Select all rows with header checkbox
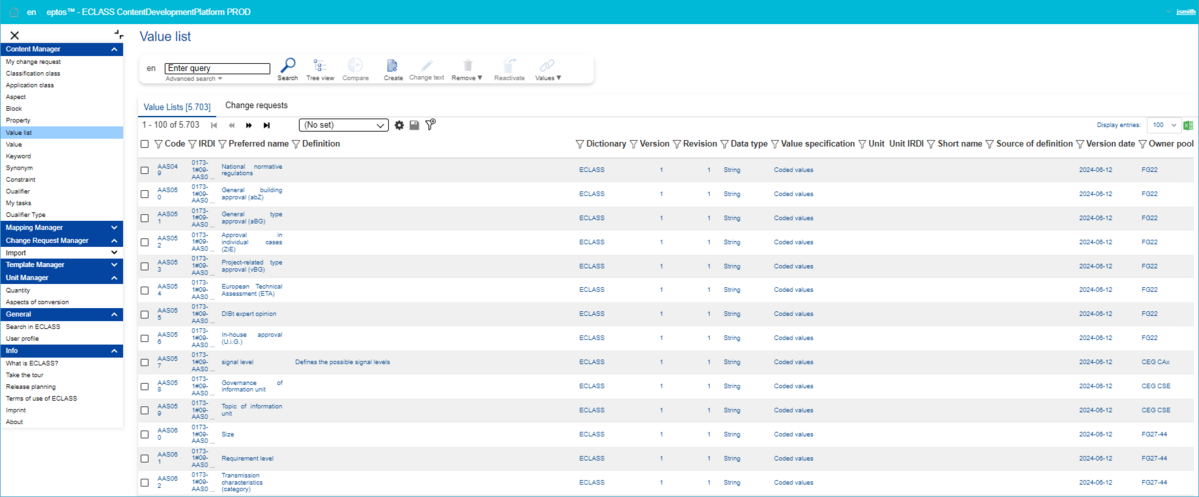This screenshot has width=1199, height=497. pyautogui.click(x=145, y=144)
